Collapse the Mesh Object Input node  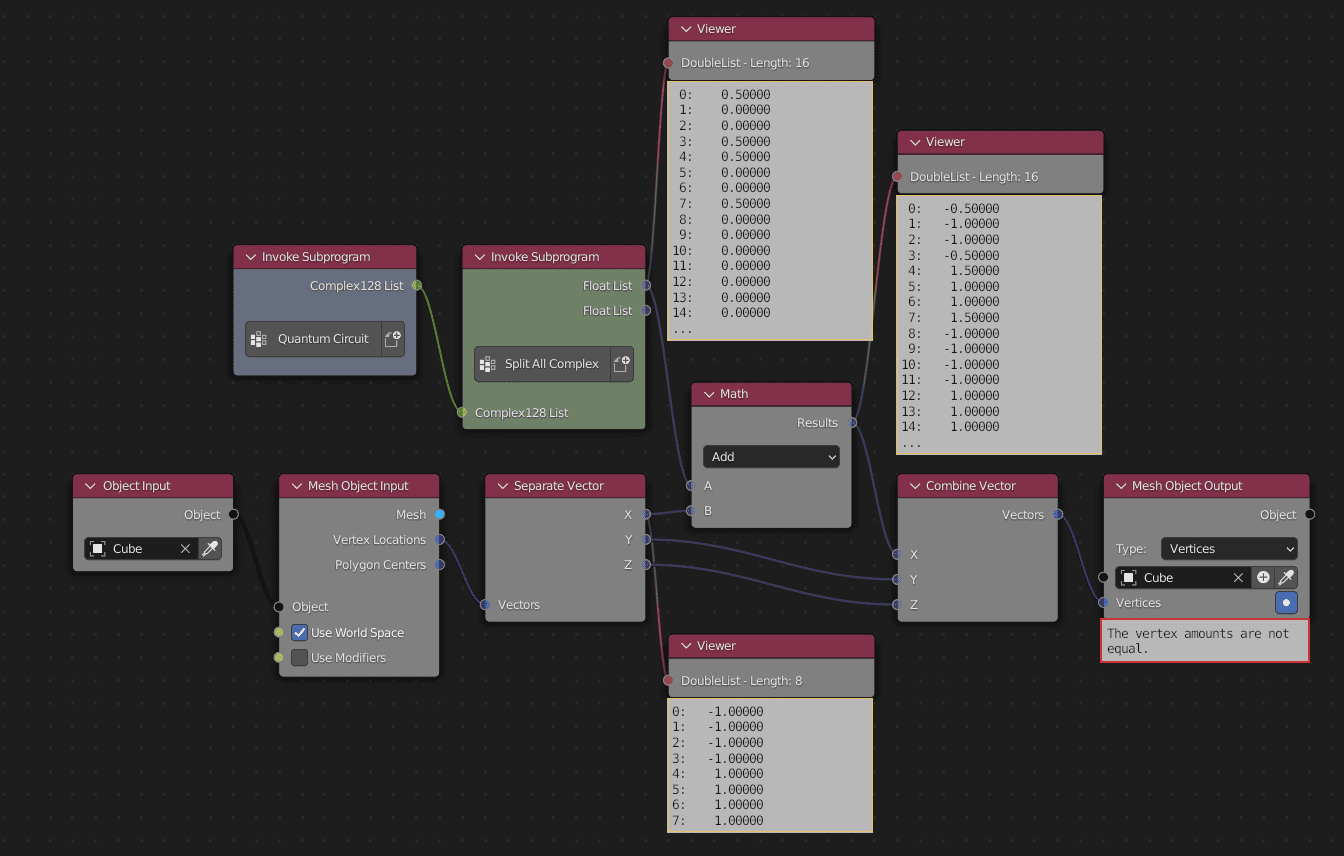(295, 486)
